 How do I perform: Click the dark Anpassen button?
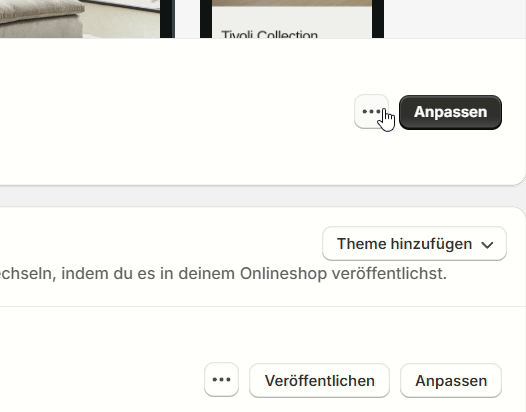[x=450, y=112]
